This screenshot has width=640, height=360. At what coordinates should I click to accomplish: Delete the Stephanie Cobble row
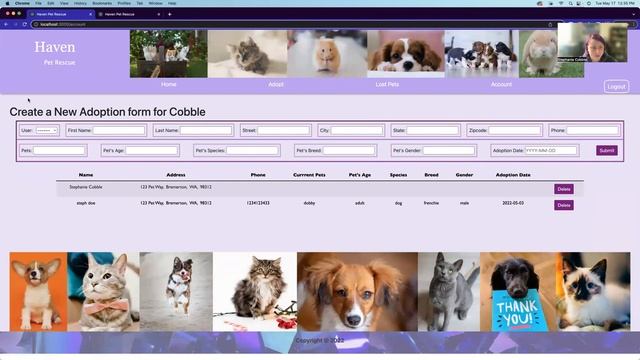[x=564, y=189]
